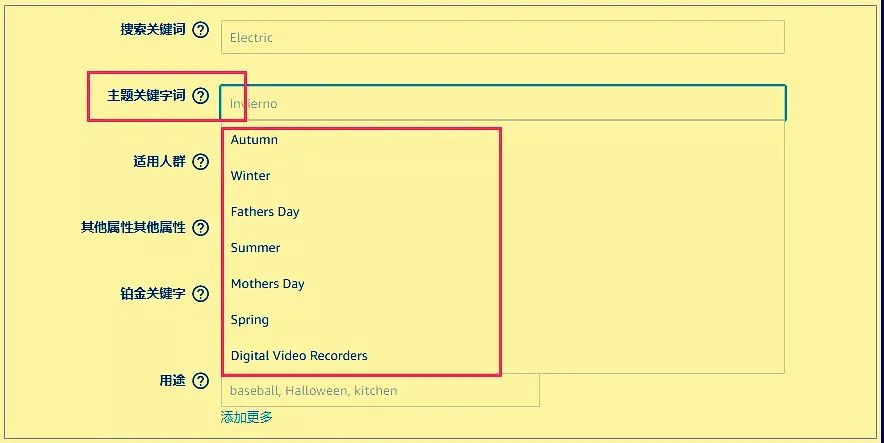This screenshot has width=884, height=443.
Task: Open help tooltip for 适用人群
Action: [200, 162]
